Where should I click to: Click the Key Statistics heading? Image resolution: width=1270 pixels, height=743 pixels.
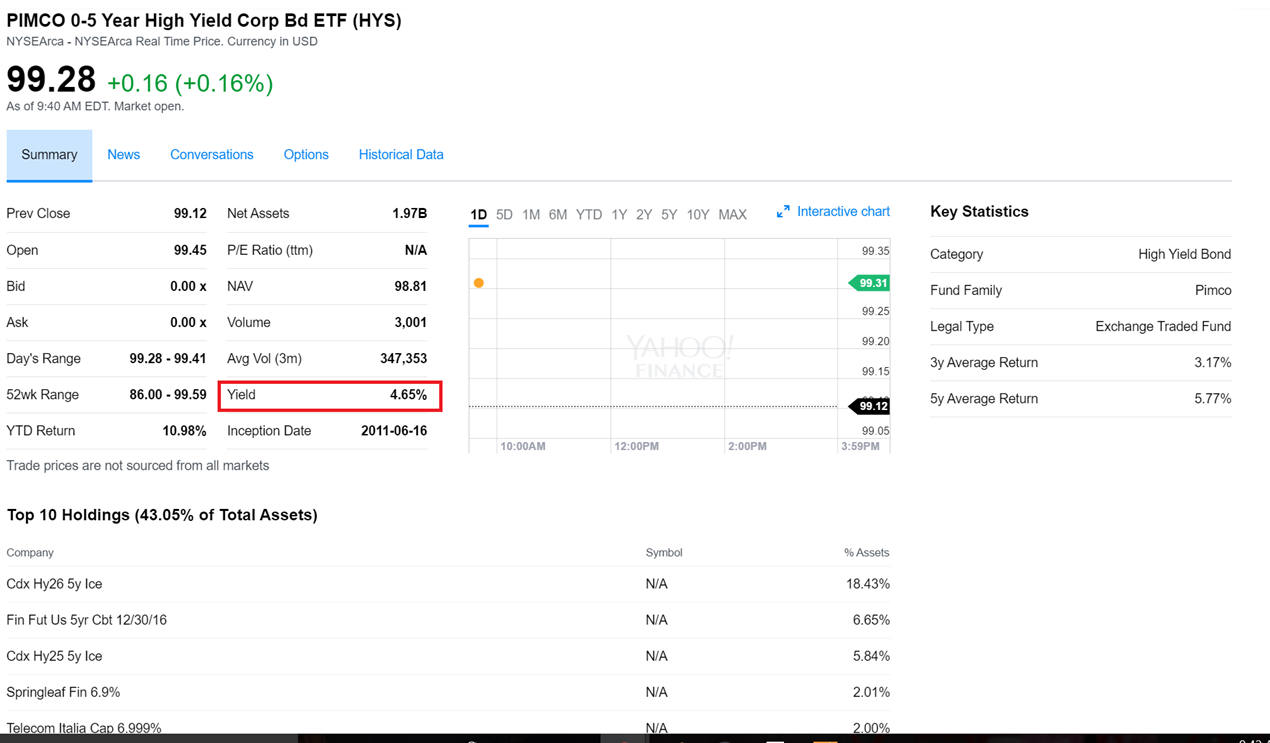coord(979,212)
